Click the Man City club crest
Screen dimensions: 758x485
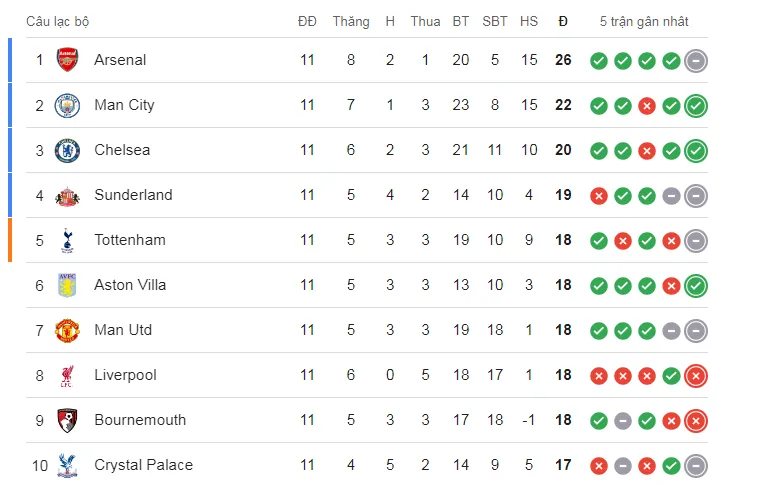[67, 105]
